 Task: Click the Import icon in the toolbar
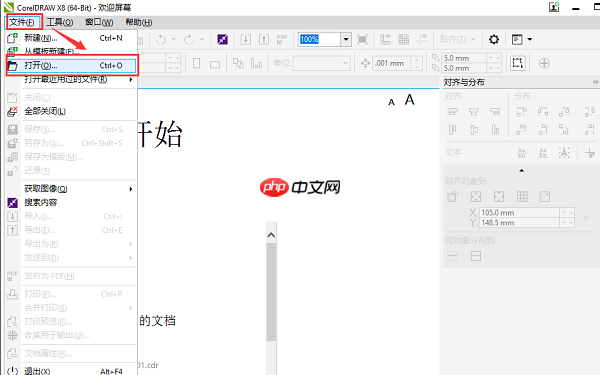point(246,39)
